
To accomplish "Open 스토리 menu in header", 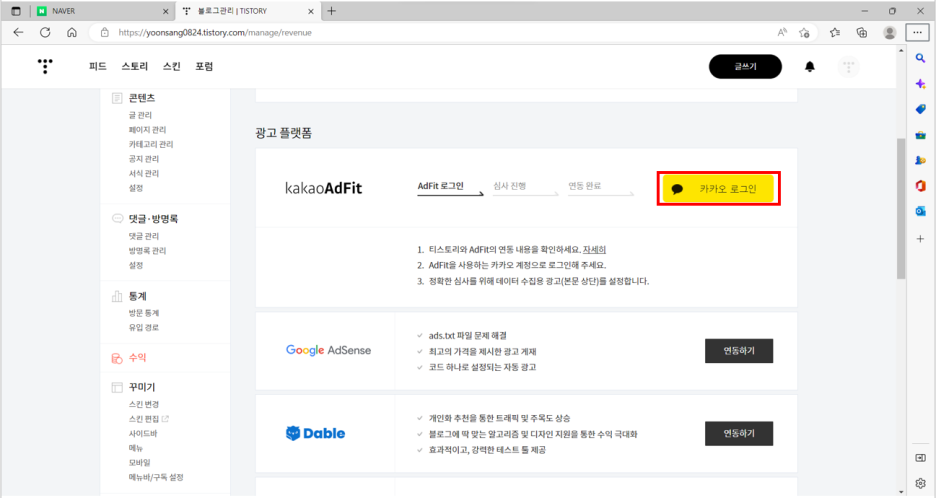I will click(x=134, y=66).
